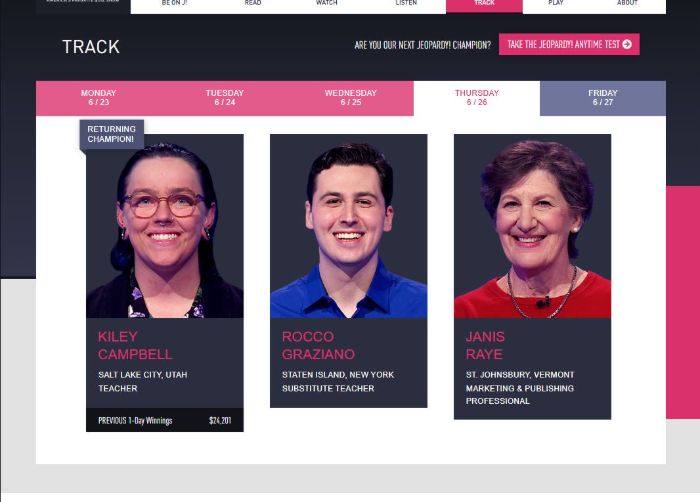This screenshot has width=700, height=502.
Task: Open the WATCH navigation item
Action: 326,3
